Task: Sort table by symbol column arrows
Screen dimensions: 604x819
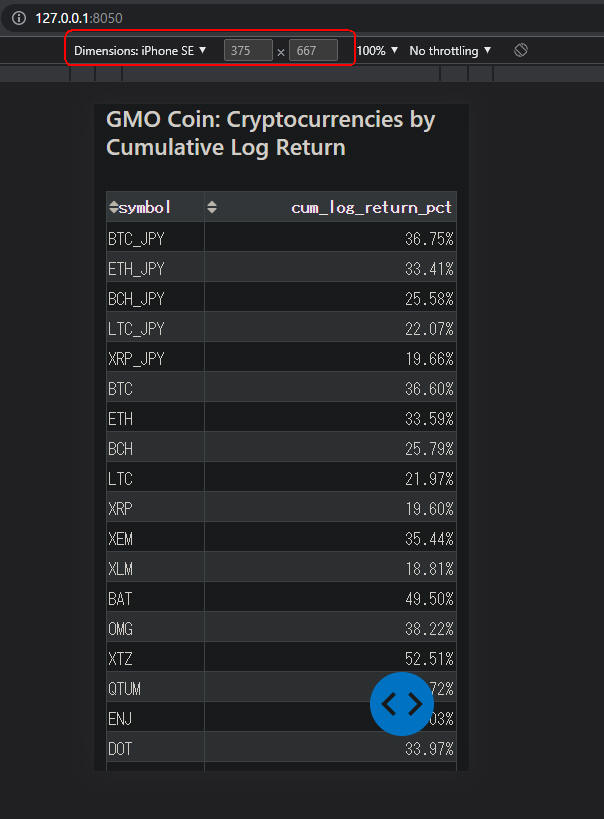Action: pyautogui.click(x=113, y=207)
